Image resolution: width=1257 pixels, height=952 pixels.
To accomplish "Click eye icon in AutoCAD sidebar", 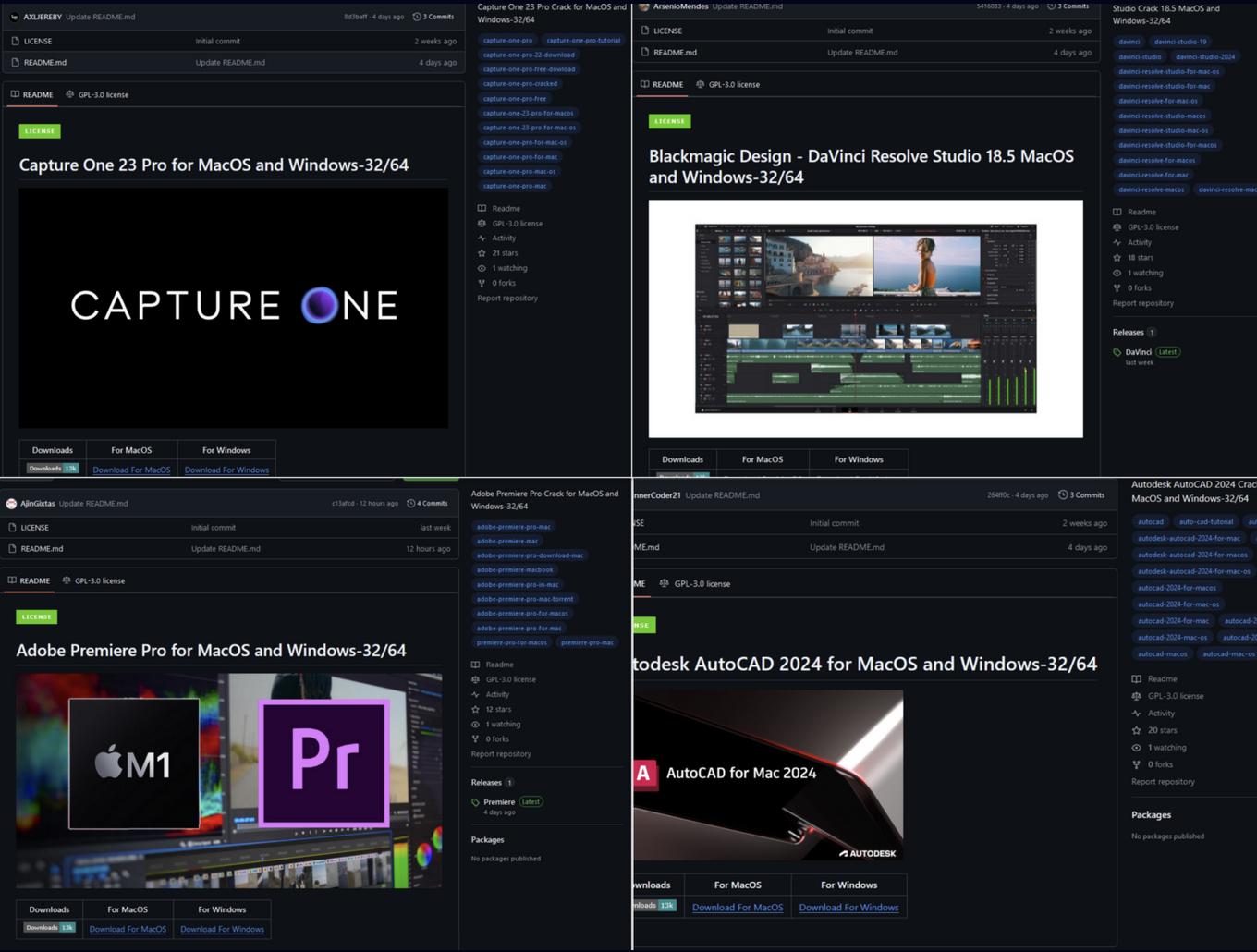I will click(1136, 748).
